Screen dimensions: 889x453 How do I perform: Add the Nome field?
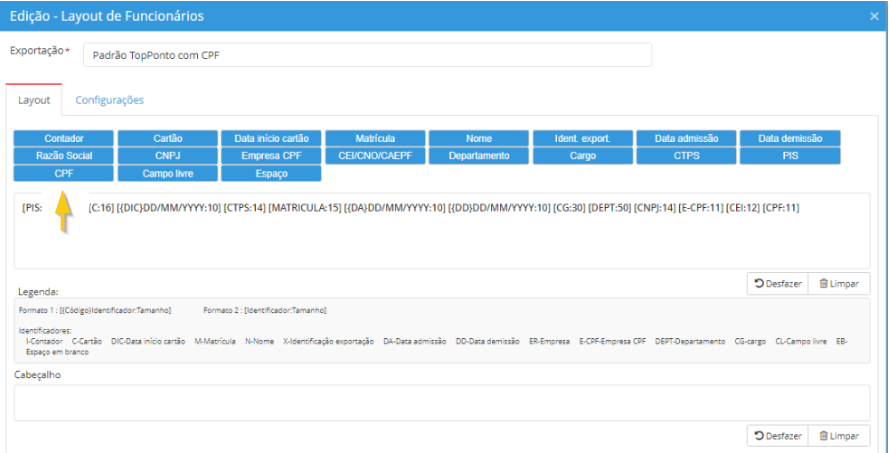pyautogui.click(x=479, y=139)
